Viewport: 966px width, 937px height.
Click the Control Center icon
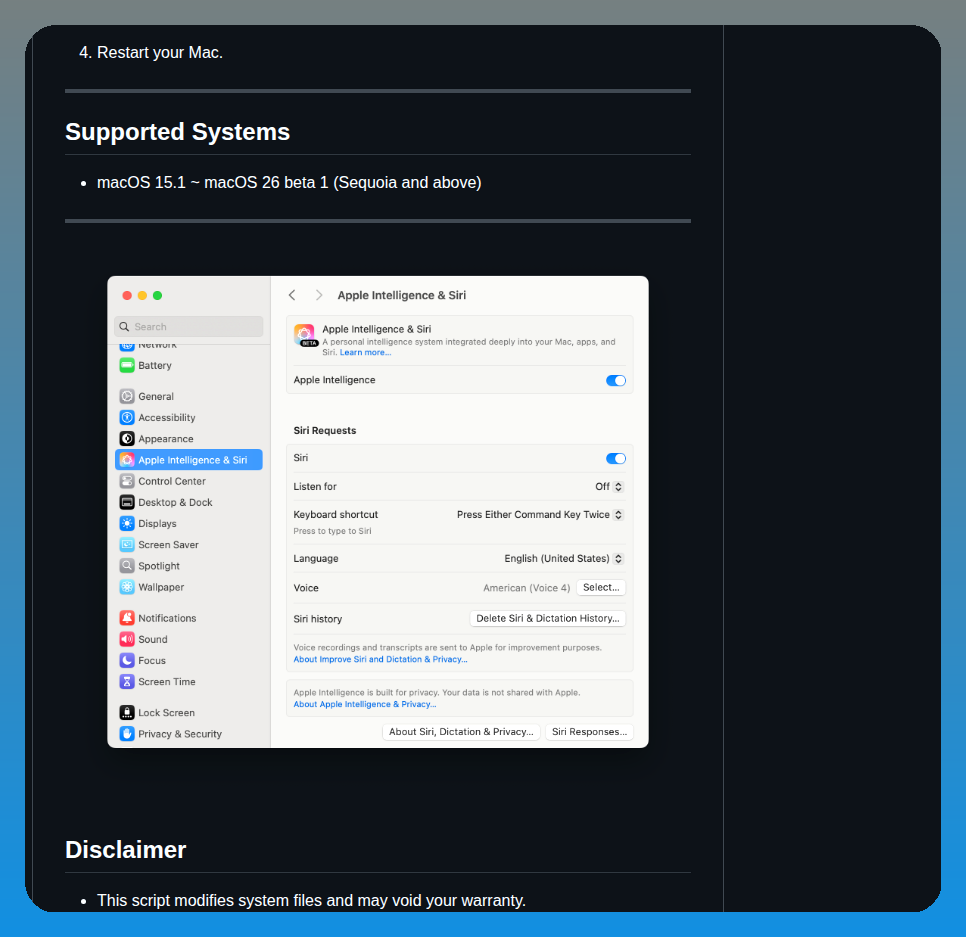point(127,481)
